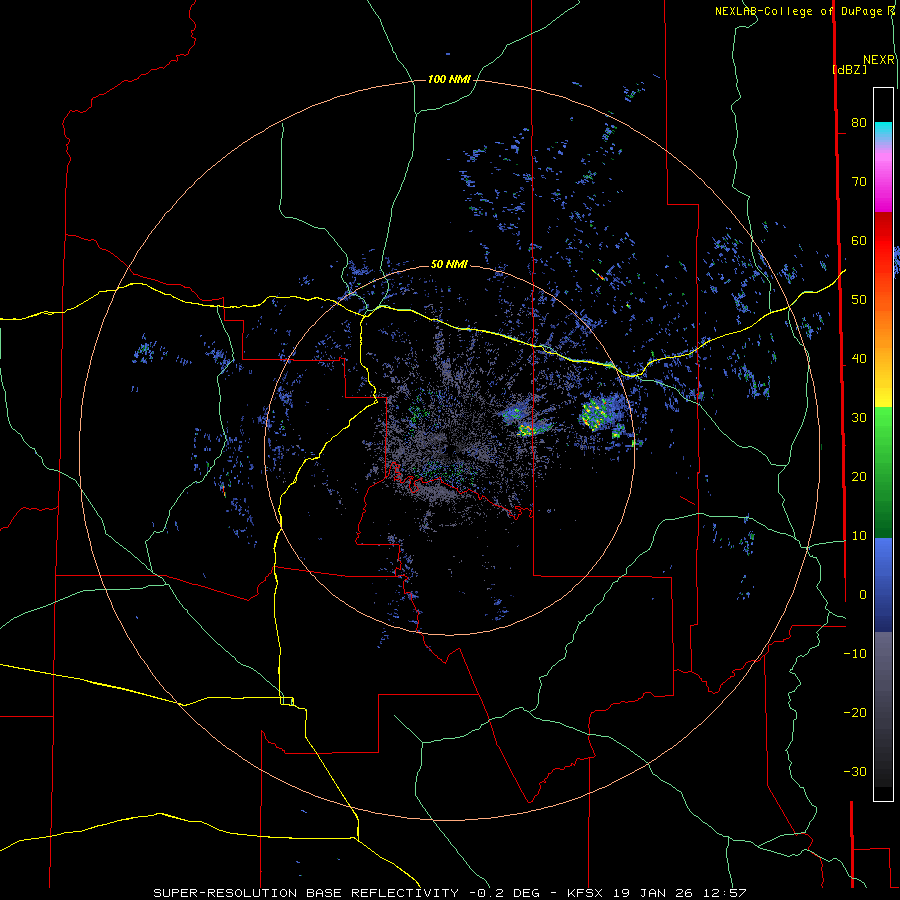
Task: Click the 40 value on the dBZ scale
Action: pos(859,359)
